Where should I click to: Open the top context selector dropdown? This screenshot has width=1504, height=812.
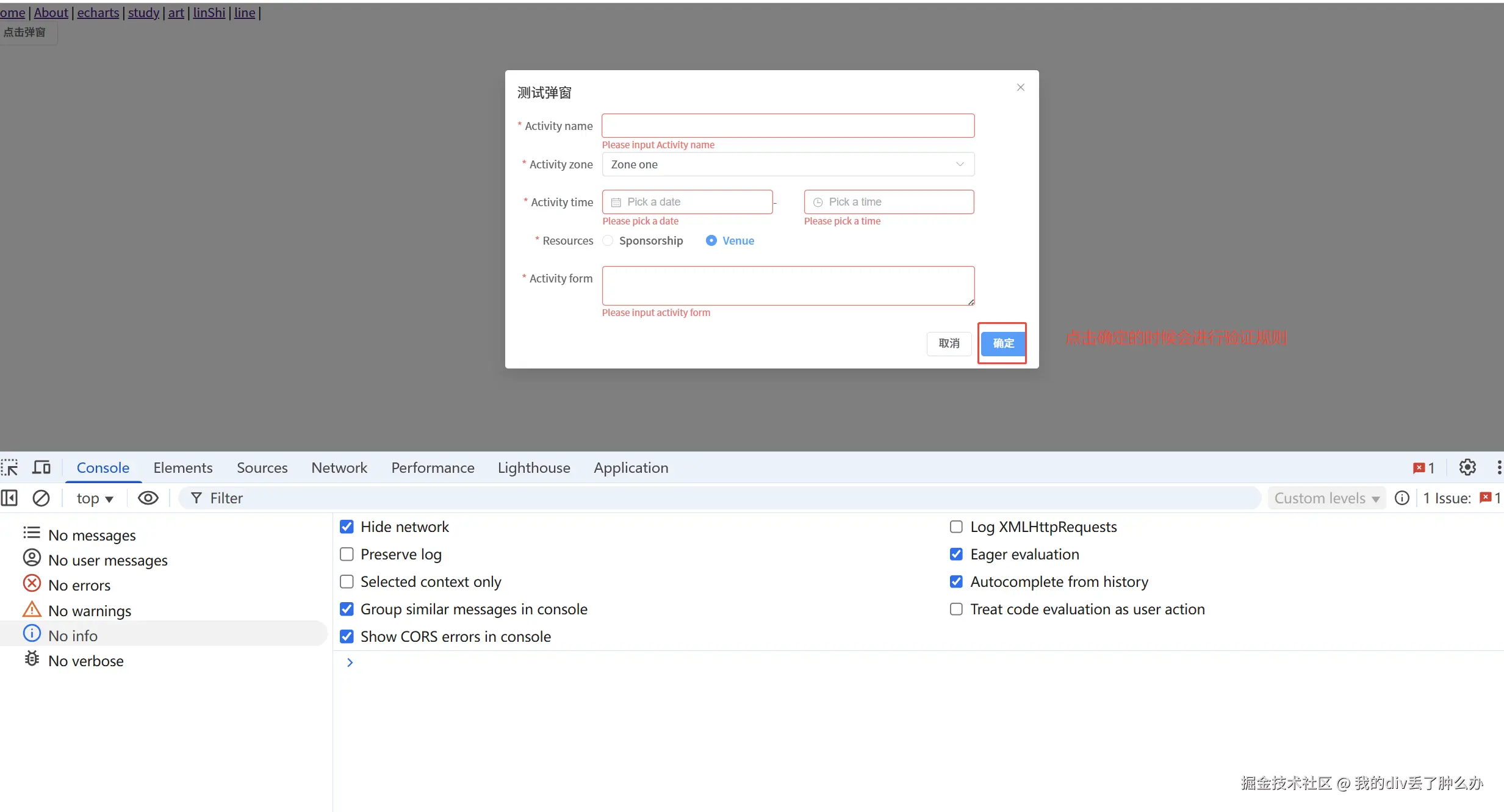[x=95, y=498]
